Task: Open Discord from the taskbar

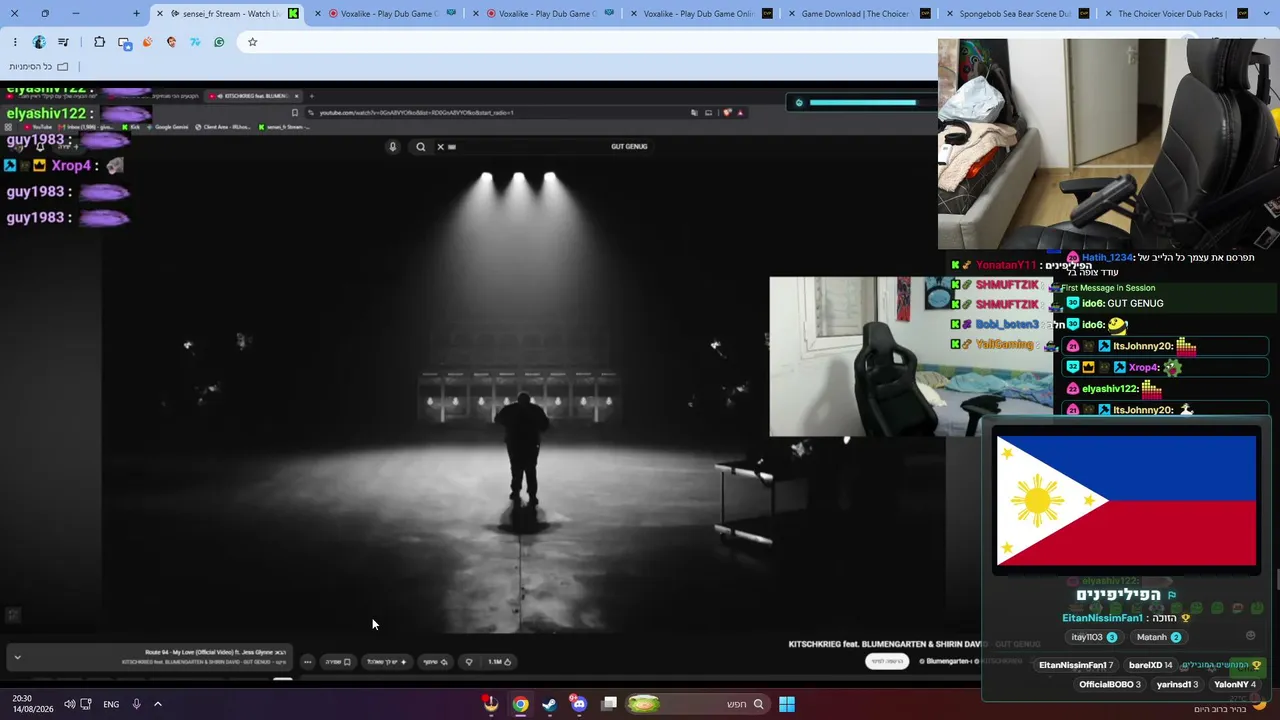Action: tap(579, 704)
